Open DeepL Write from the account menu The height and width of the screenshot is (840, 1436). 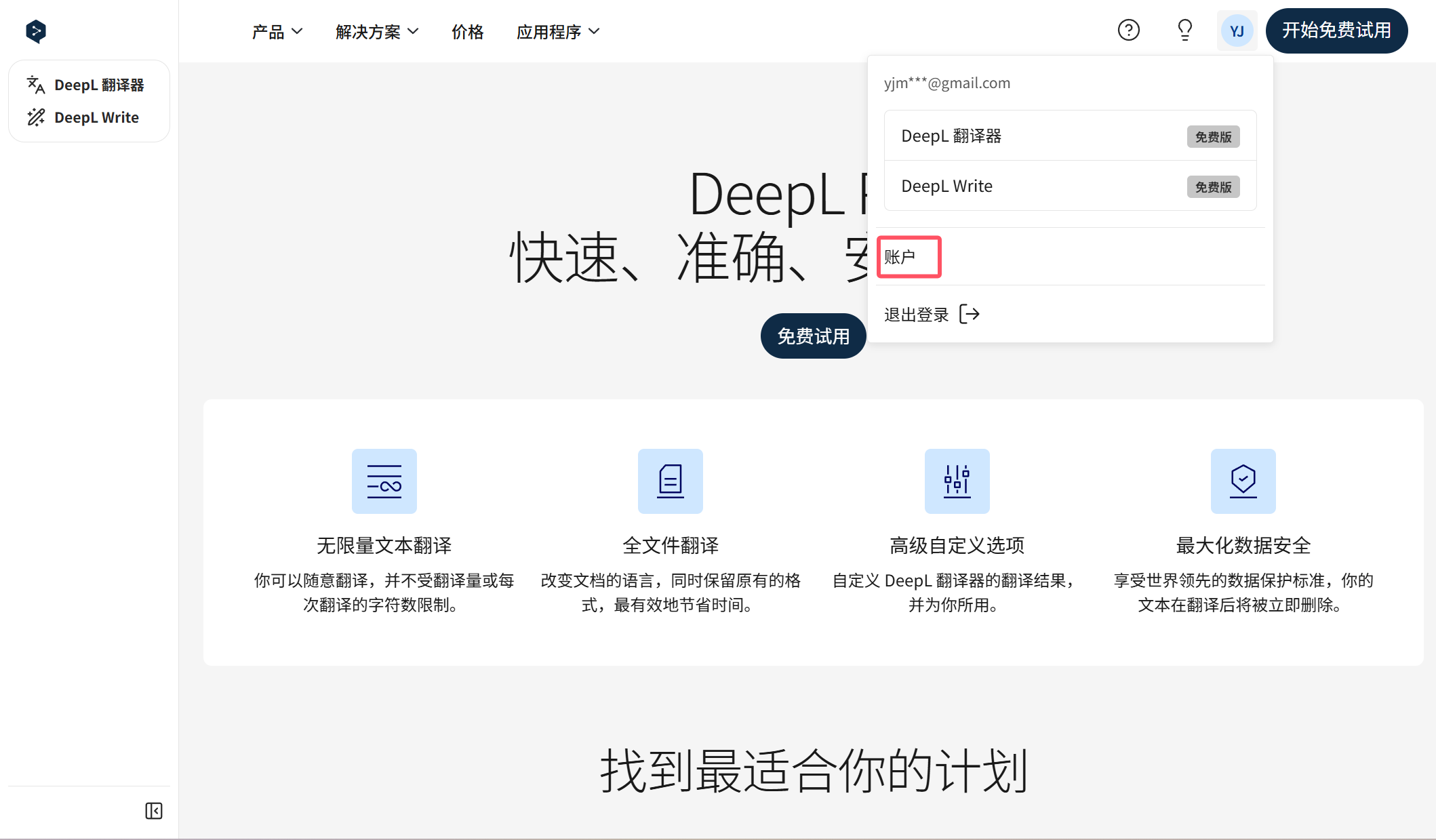coord(946,186)
